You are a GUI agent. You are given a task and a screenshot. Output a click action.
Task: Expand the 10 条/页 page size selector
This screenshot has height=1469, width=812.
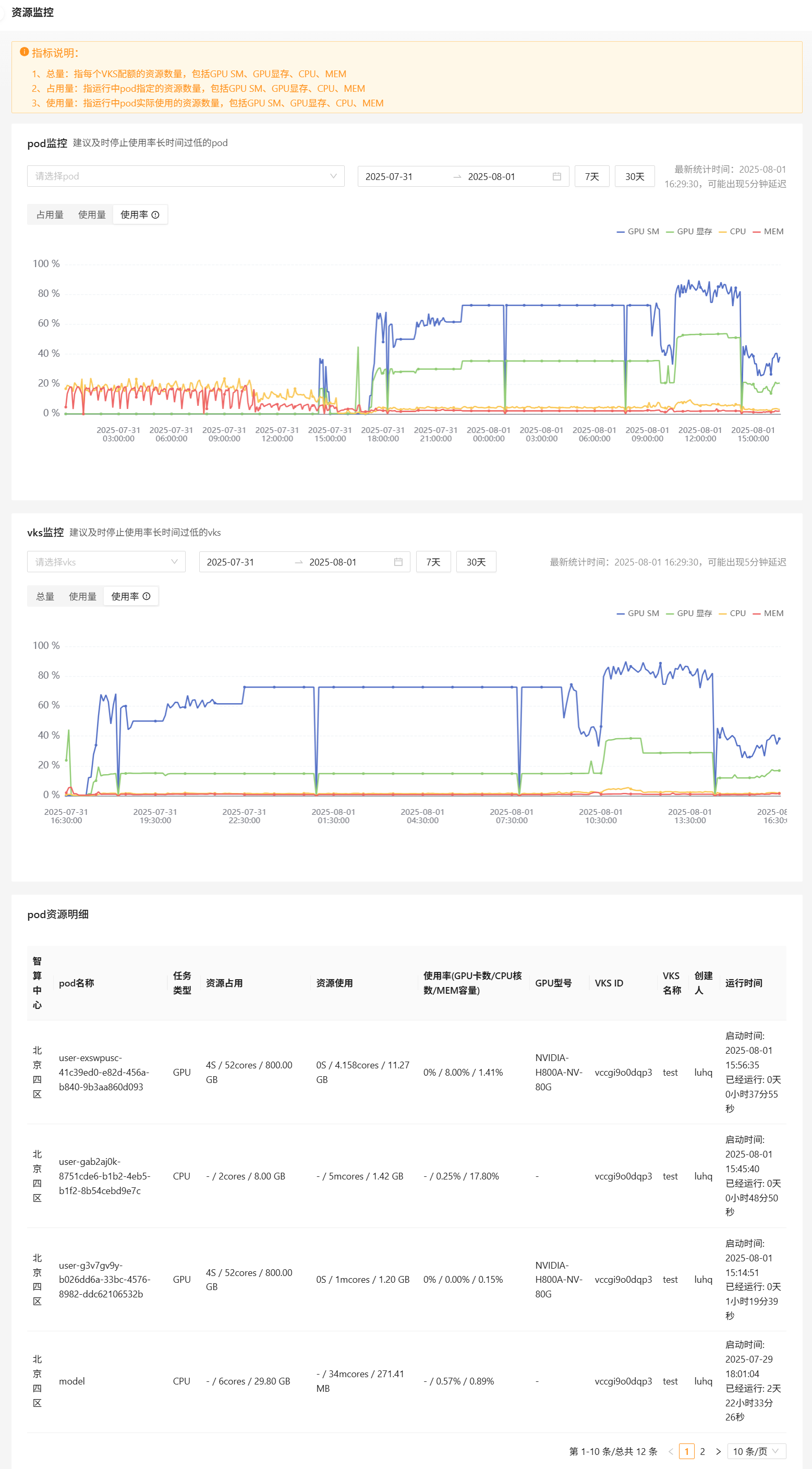pos(756,1451)
